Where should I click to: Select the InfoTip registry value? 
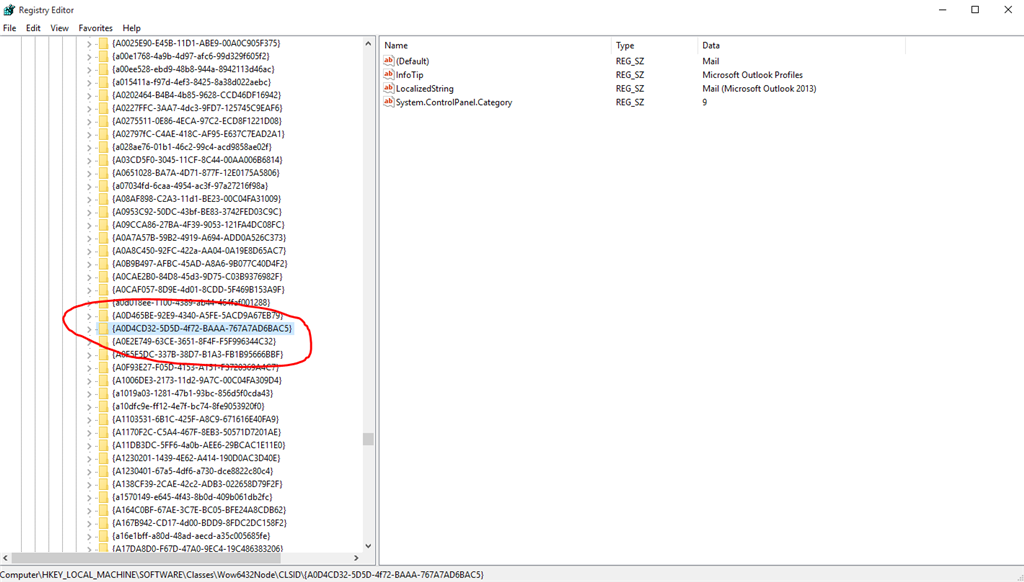pos(412,74)
